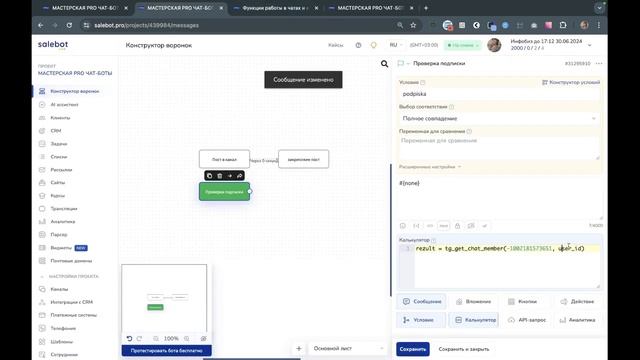Click the Парсер icon in the sidebar

pyautogui.click(x=42, y=235)
